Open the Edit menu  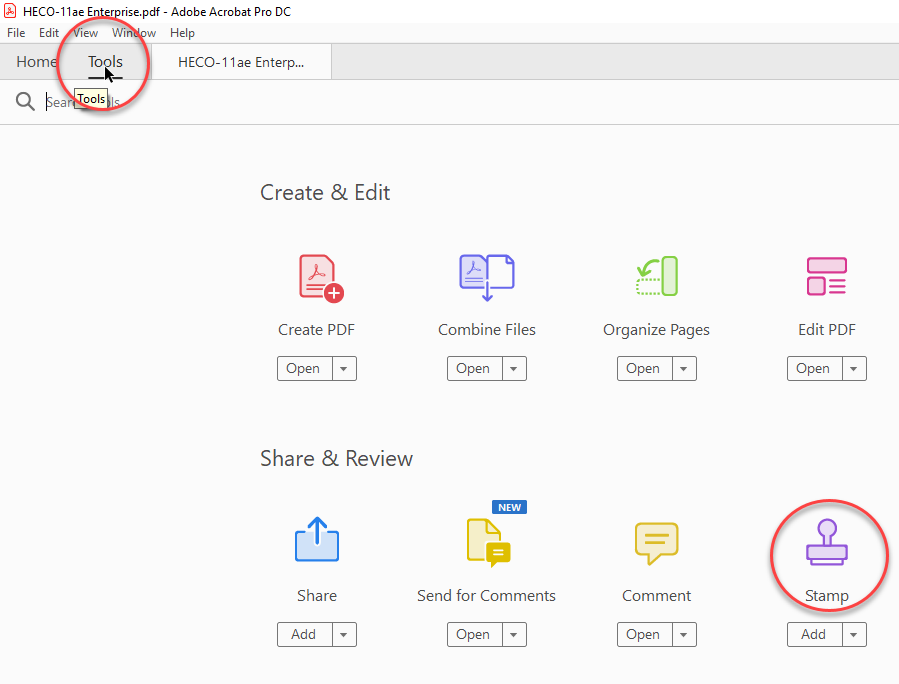click(49, 33)
